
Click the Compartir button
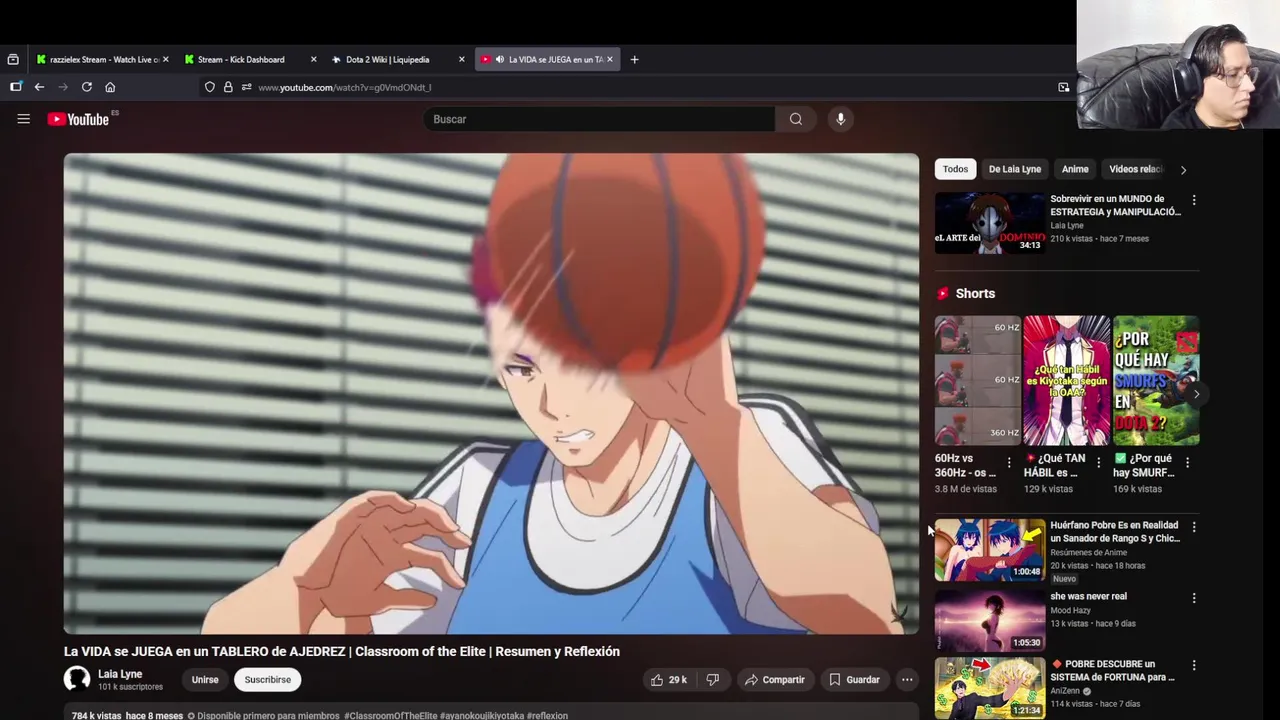[x=774, y=680]
